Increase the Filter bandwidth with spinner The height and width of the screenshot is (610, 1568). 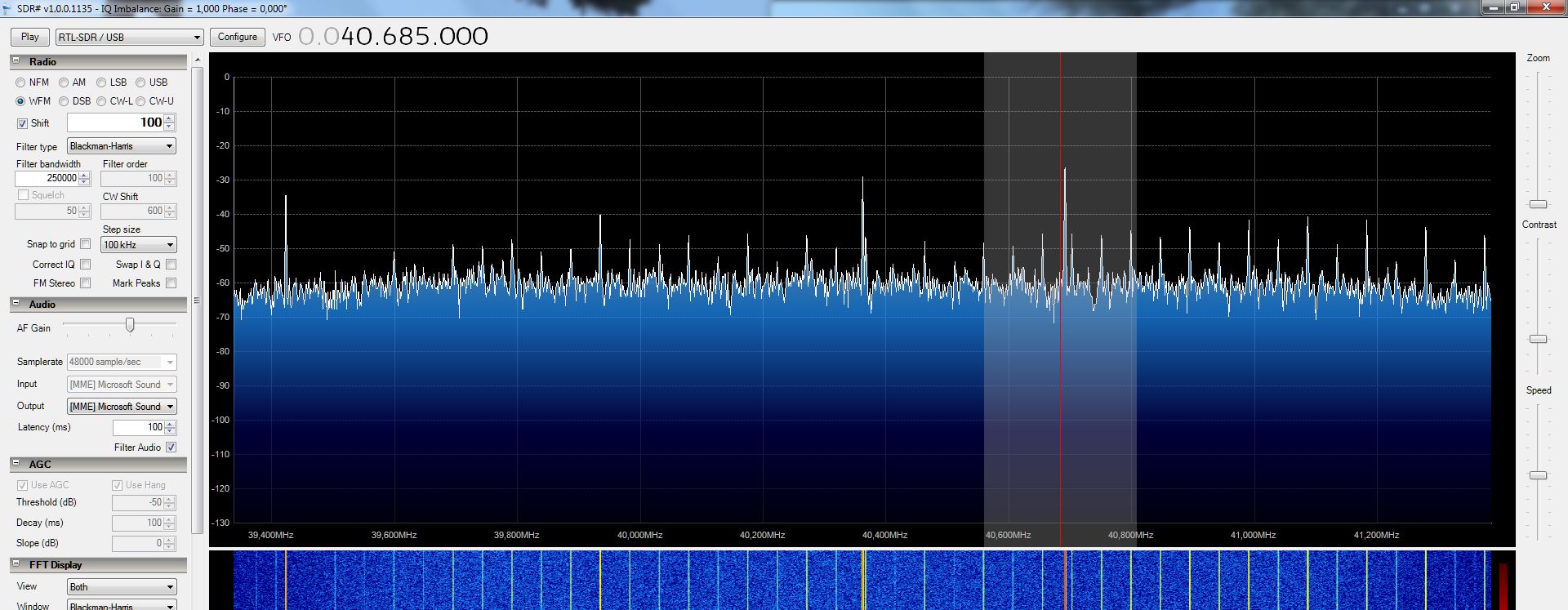pyautogui.click(x=84, y=175)
